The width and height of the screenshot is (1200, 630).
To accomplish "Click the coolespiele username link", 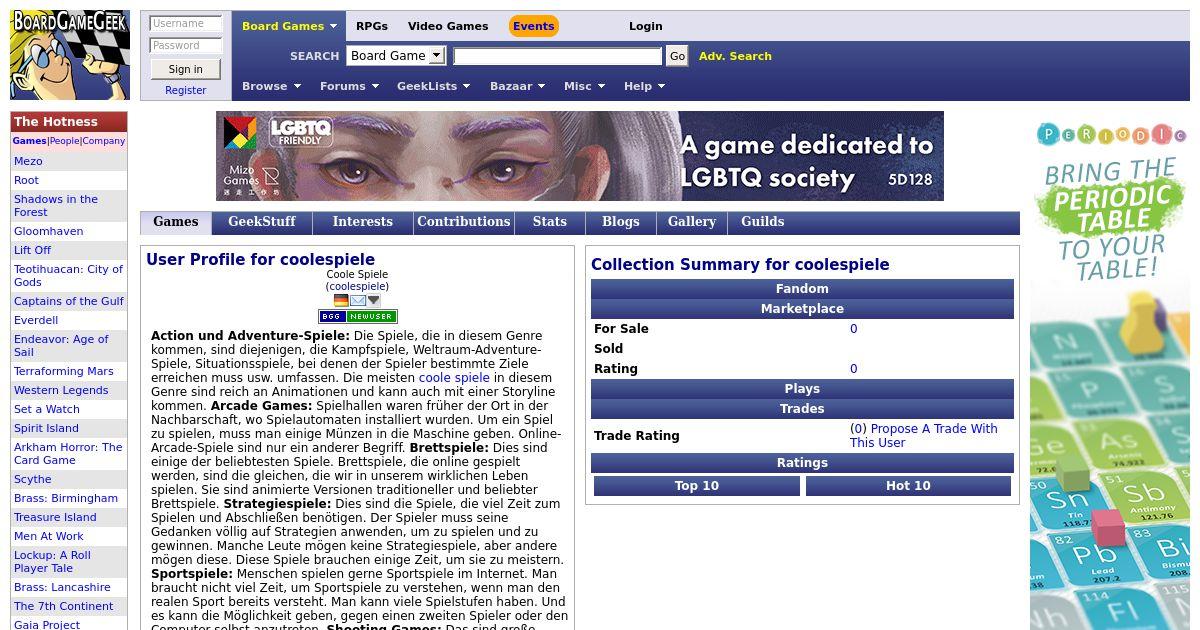I will pos(358,286).
